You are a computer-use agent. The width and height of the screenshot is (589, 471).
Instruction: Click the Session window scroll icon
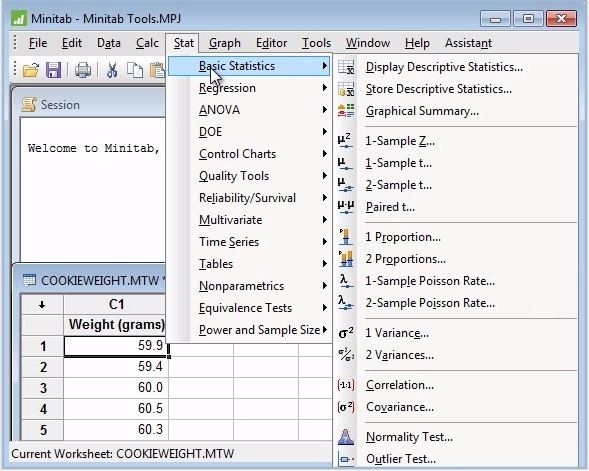coord(29,104)
